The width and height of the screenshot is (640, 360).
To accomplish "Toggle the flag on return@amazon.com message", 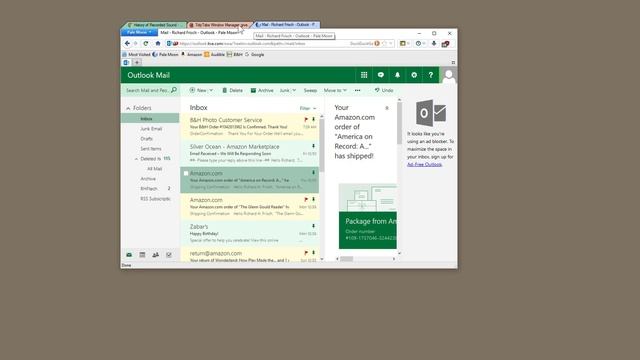I will pyautogui.click(x=306, y=253).
